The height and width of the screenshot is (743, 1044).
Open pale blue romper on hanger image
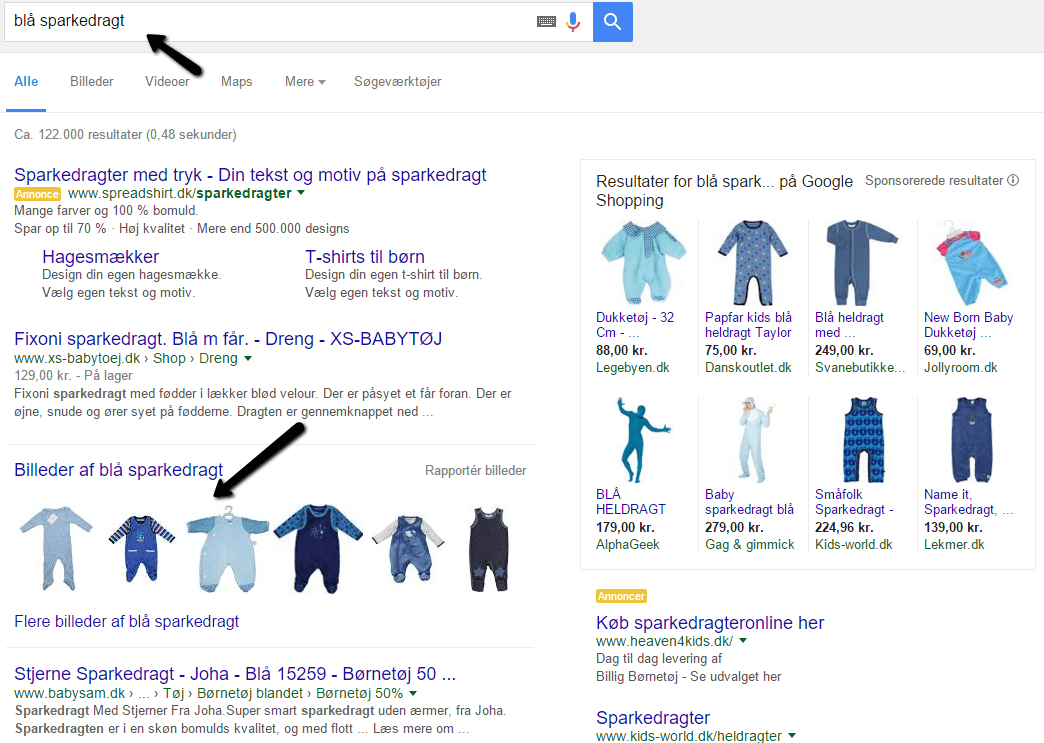click(x=228, y=549)
